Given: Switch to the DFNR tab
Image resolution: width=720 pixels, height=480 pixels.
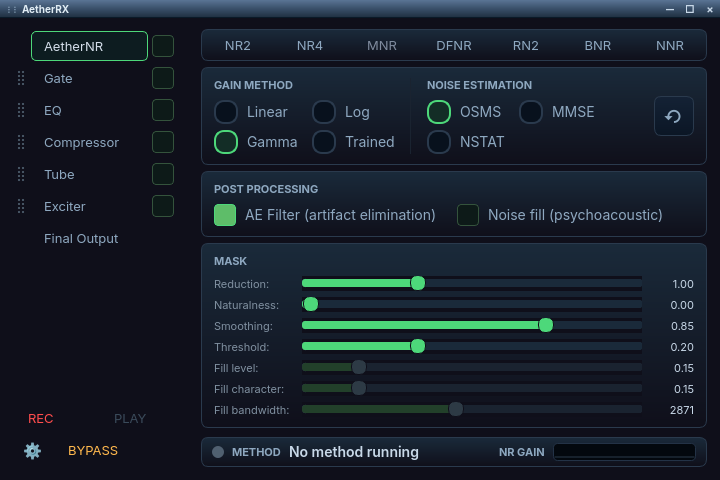Looking at the screenshot, I should (x=454, y=45).
